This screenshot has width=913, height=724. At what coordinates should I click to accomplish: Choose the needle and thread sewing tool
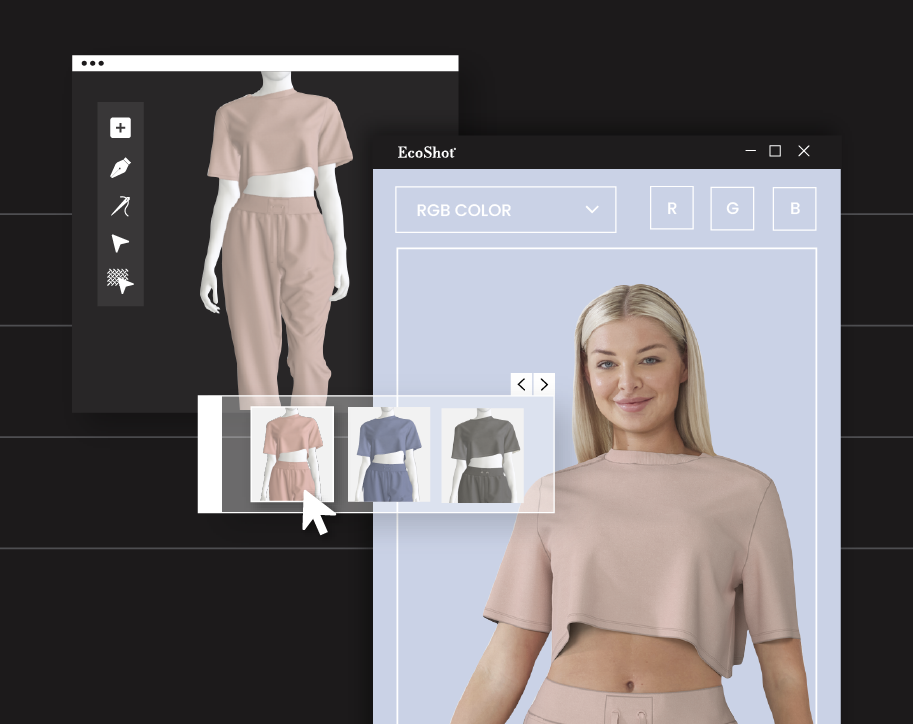point(120,206)
